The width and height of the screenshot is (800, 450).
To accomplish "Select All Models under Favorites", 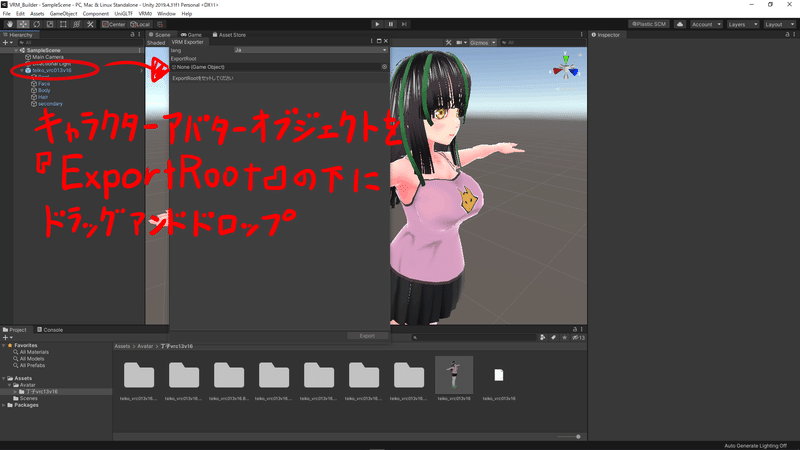I will tap(32, 359).
